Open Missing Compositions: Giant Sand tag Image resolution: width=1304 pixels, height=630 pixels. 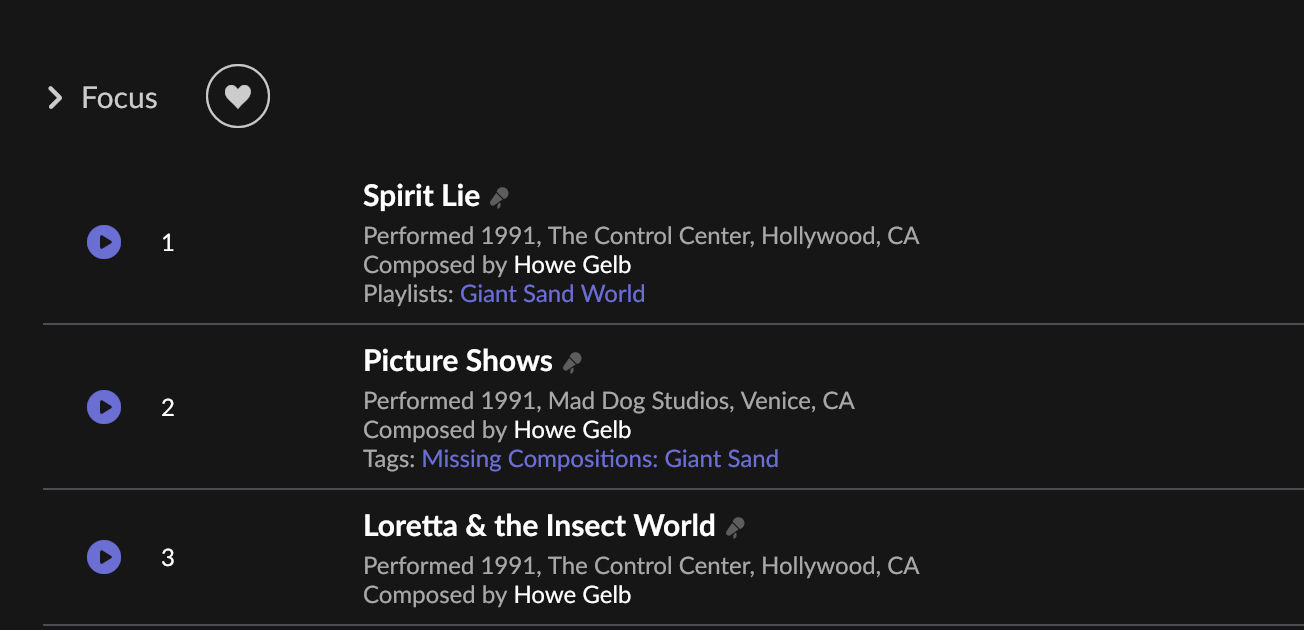[600, 459]
